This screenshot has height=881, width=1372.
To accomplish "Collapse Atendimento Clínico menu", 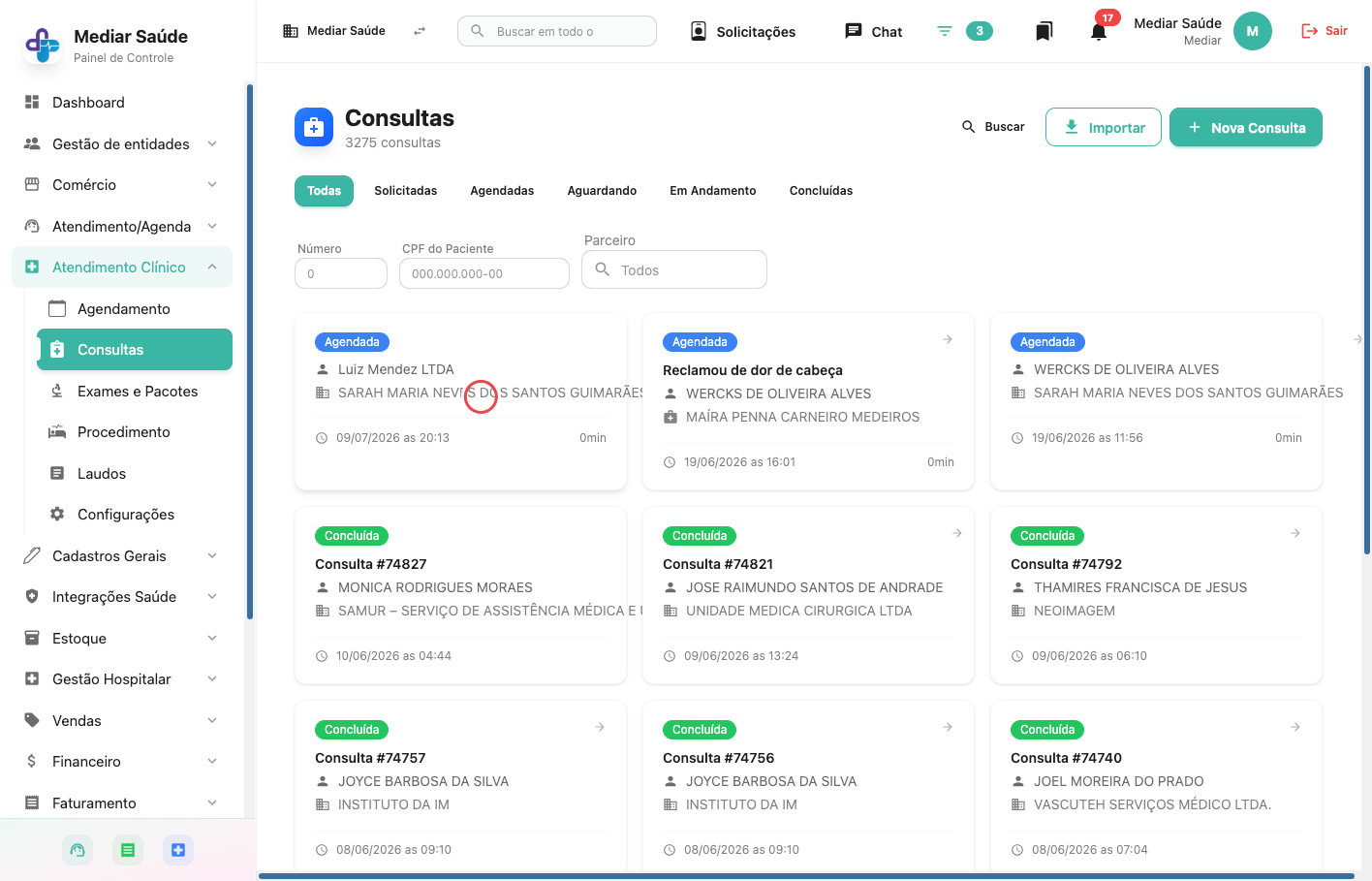I will [x=122, y=267].
